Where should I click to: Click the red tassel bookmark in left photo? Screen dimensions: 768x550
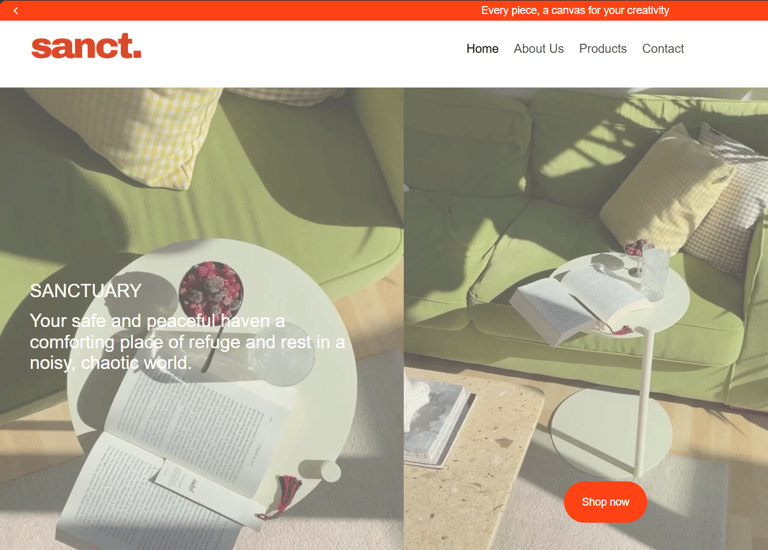(283, 496)
